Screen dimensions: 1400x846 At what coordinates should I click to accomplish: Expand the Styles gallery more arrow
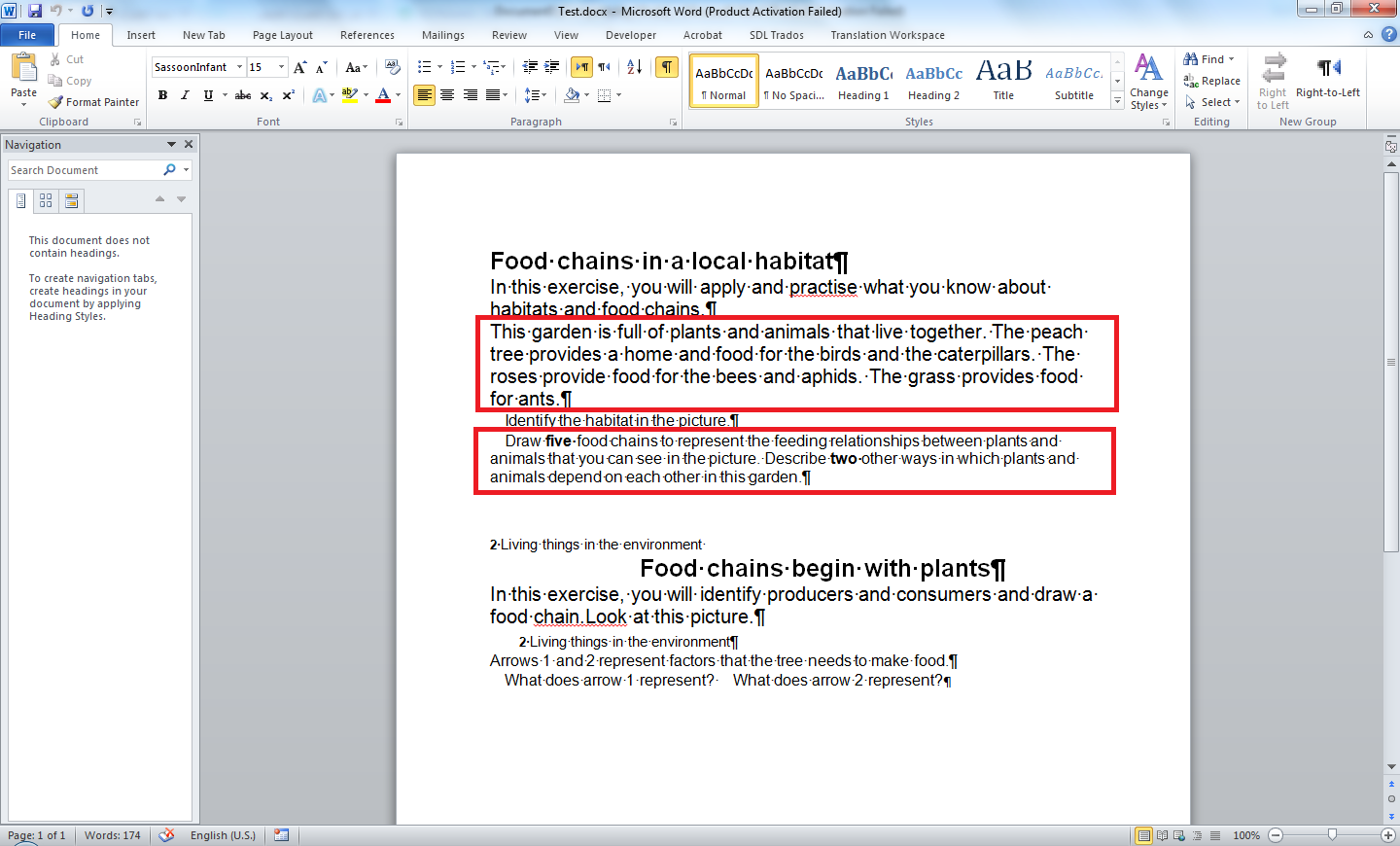tap(1118, 101)
